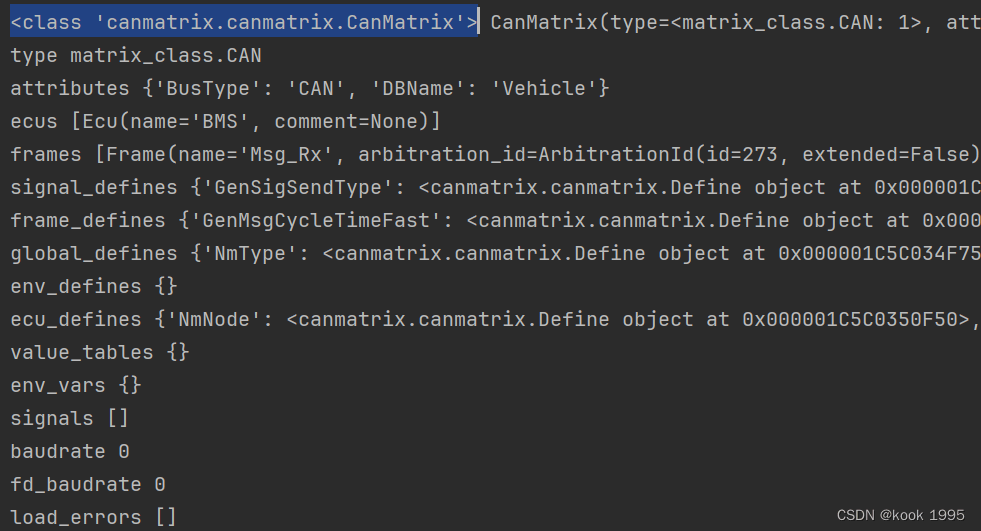Click the ecu_defines NmNode line
The height and width of the screenshot is (531, 981).
click(496, 320)
